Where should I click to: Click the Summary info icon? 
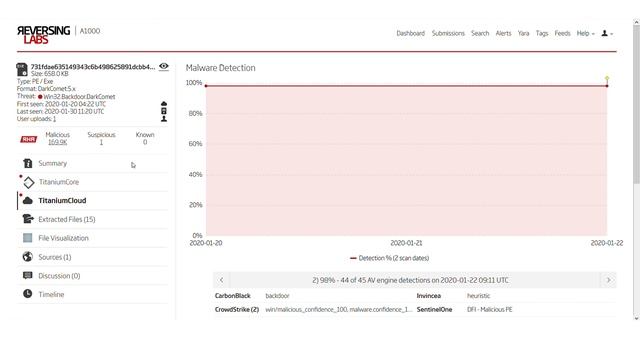click(x=28, y=163)
